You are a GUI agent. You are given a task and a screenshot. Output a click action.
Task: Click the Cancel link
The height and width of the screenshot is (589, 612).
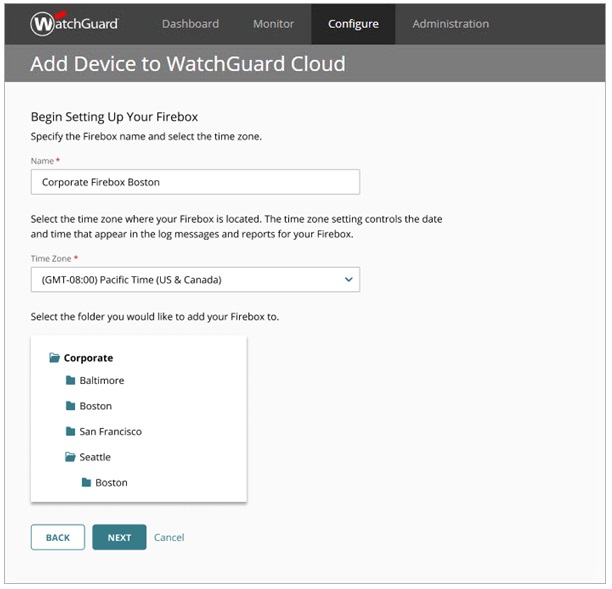[169, 537]
